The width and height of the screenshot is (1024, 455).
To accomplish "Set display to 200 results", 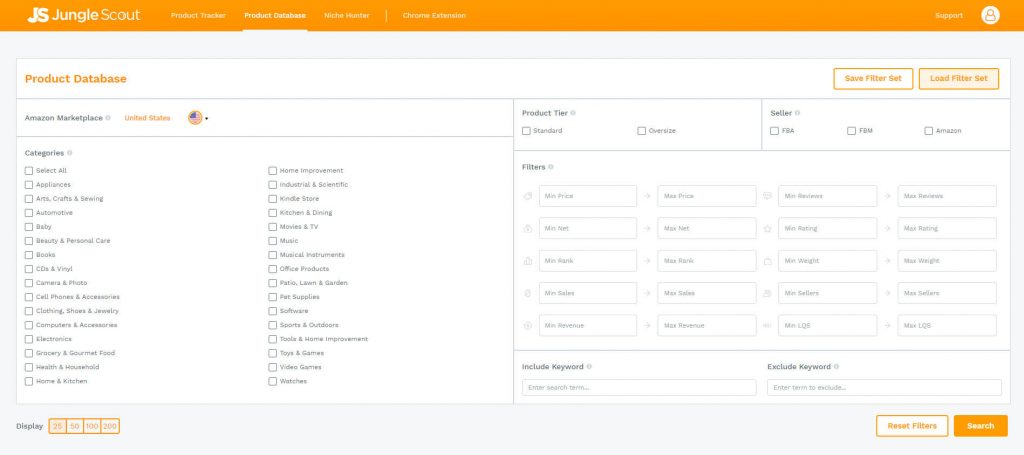I will click(x=110, y=426).
